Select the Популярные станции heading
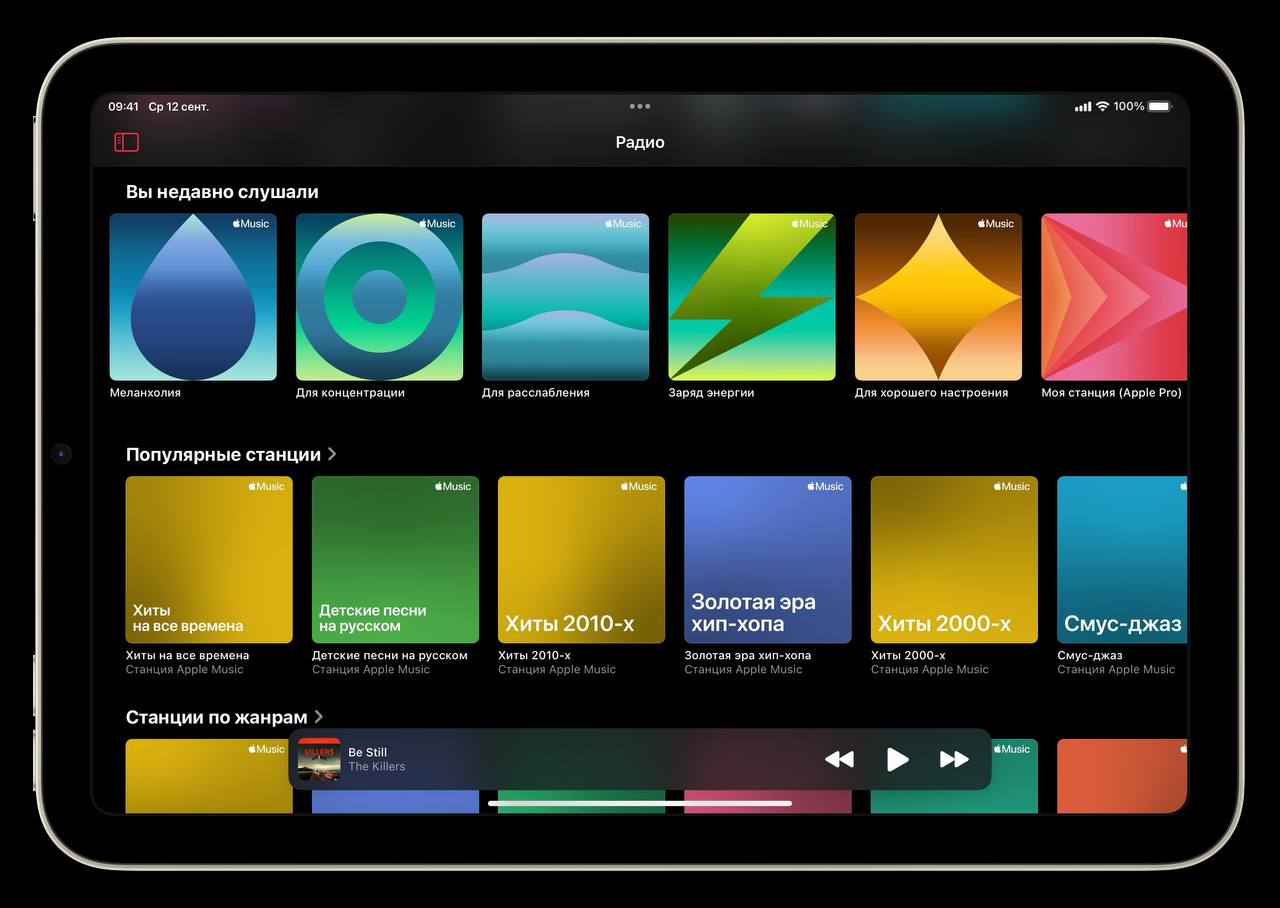The height and width of the screenshot is (908, 1280). pos(223,455)
